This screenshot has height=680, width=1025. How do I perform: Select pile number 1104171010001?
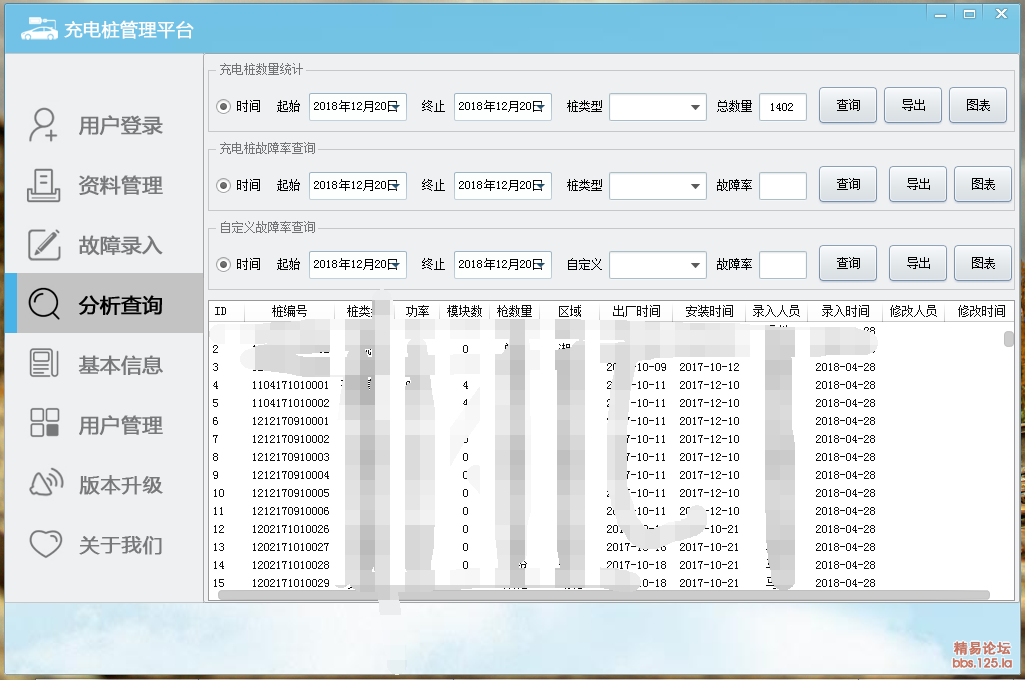coord(290,385)
